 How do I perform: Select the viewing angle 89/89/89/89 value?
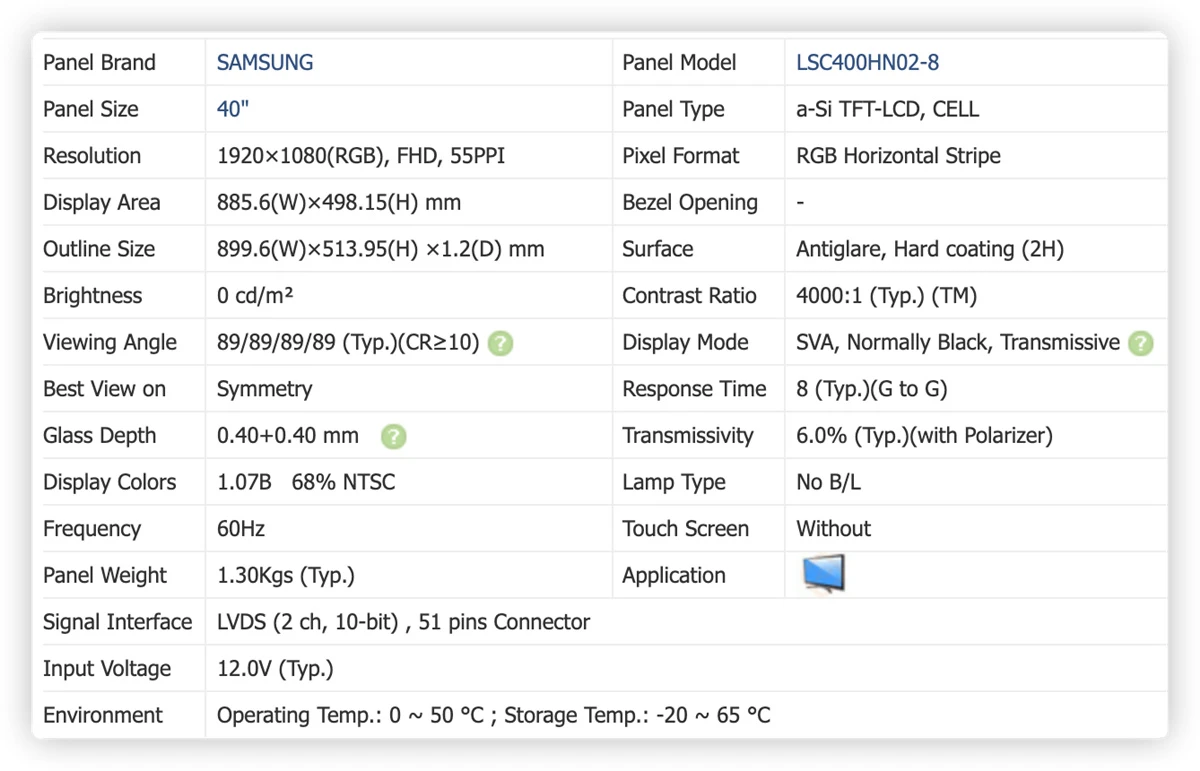(x=348, y=342)
